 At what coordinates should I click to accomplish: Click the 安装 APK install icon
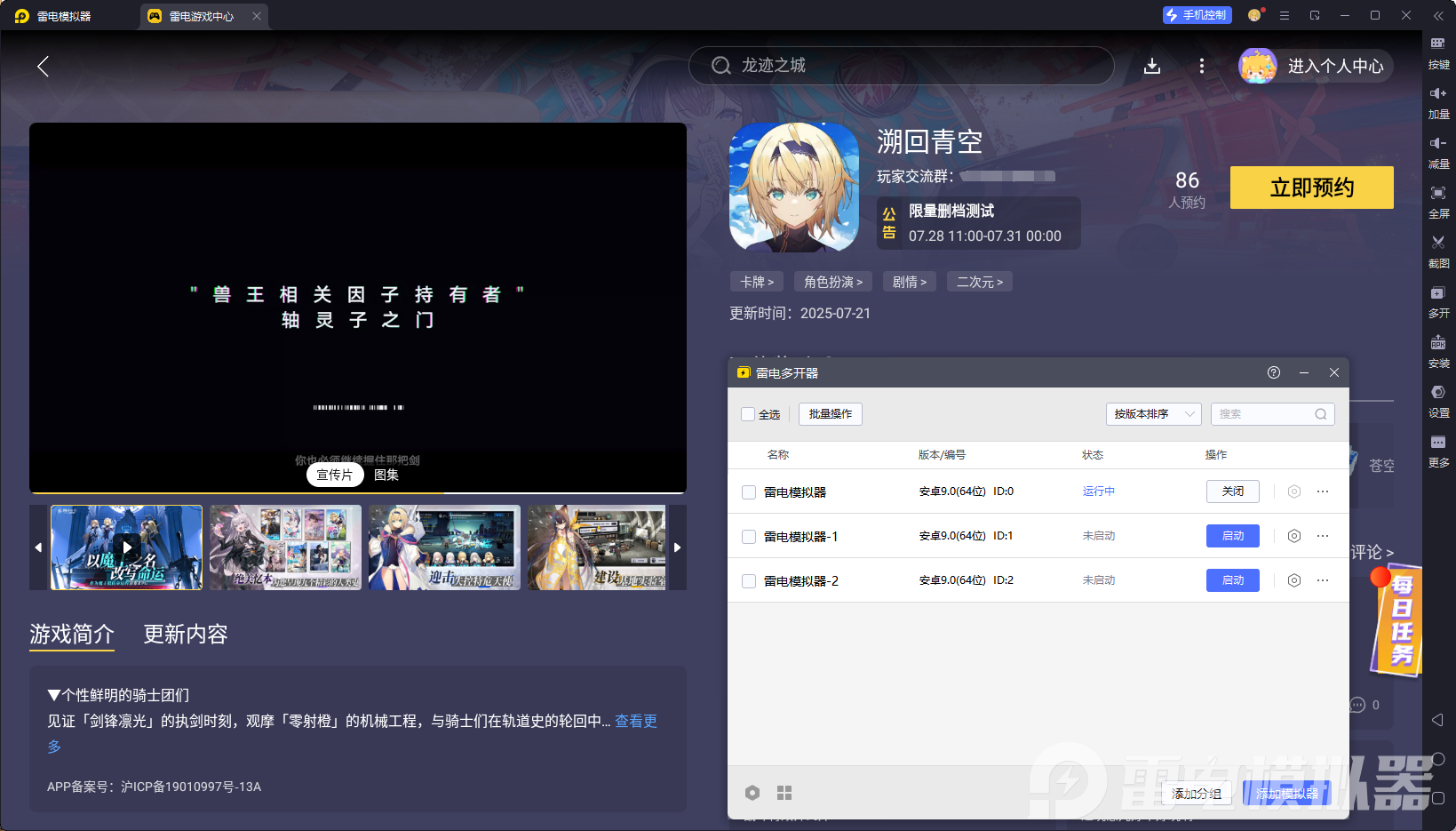[1438, 342]
